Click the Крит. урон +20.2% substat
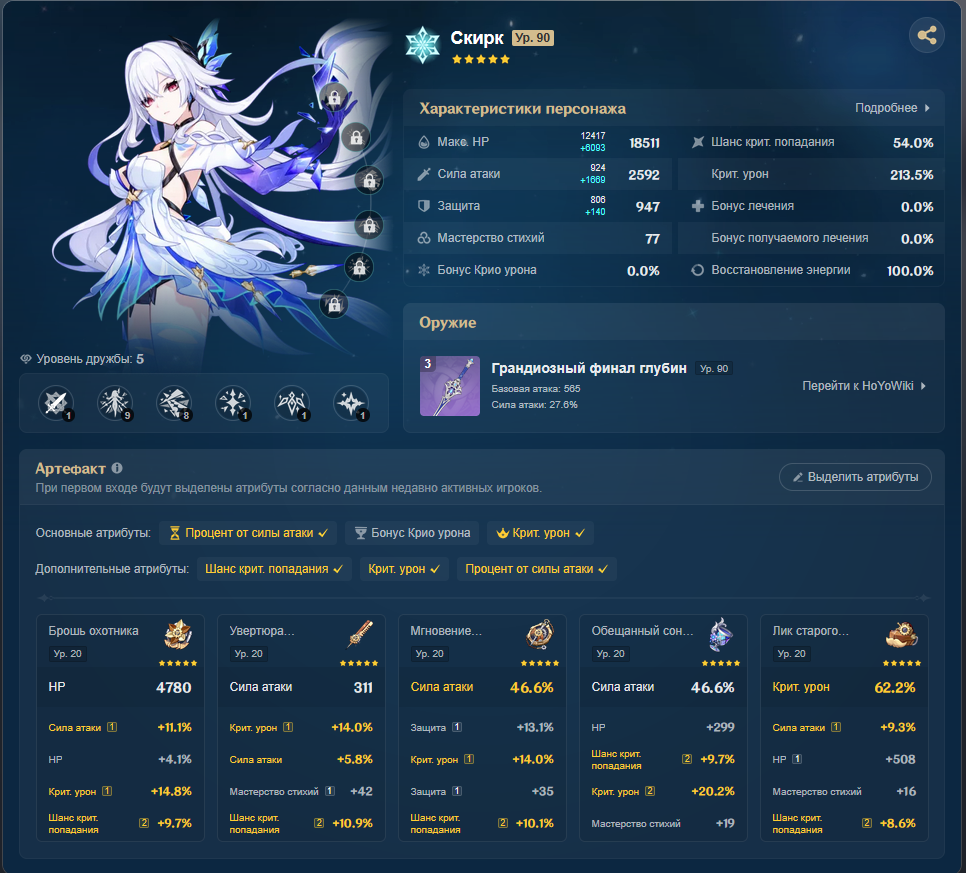The width and height of the screenshot is (966, 873). coord(663,791)
